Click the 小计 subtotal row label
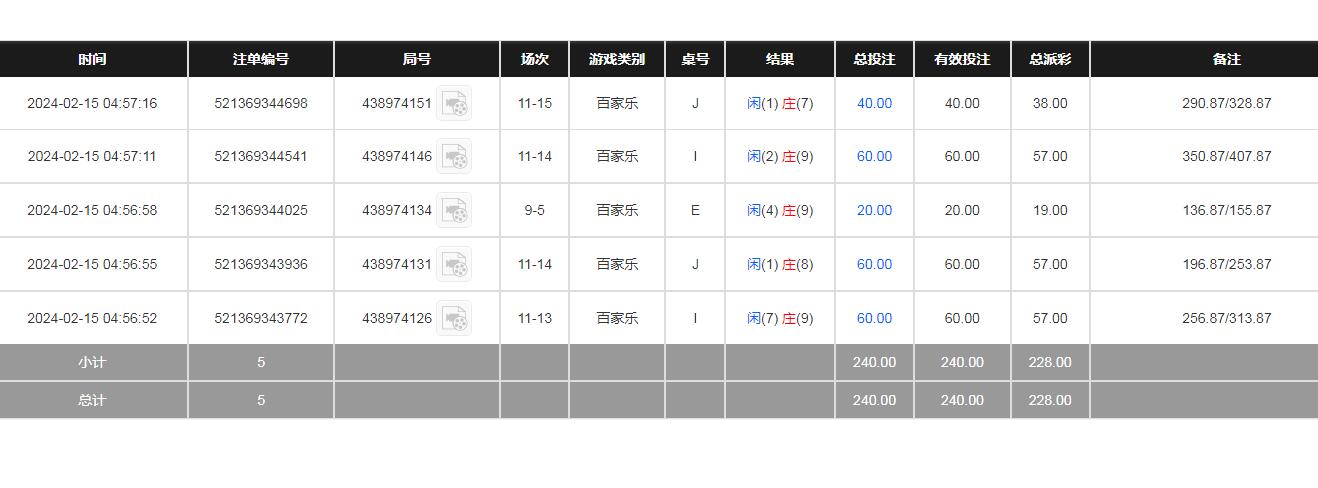 coord(92,362)
